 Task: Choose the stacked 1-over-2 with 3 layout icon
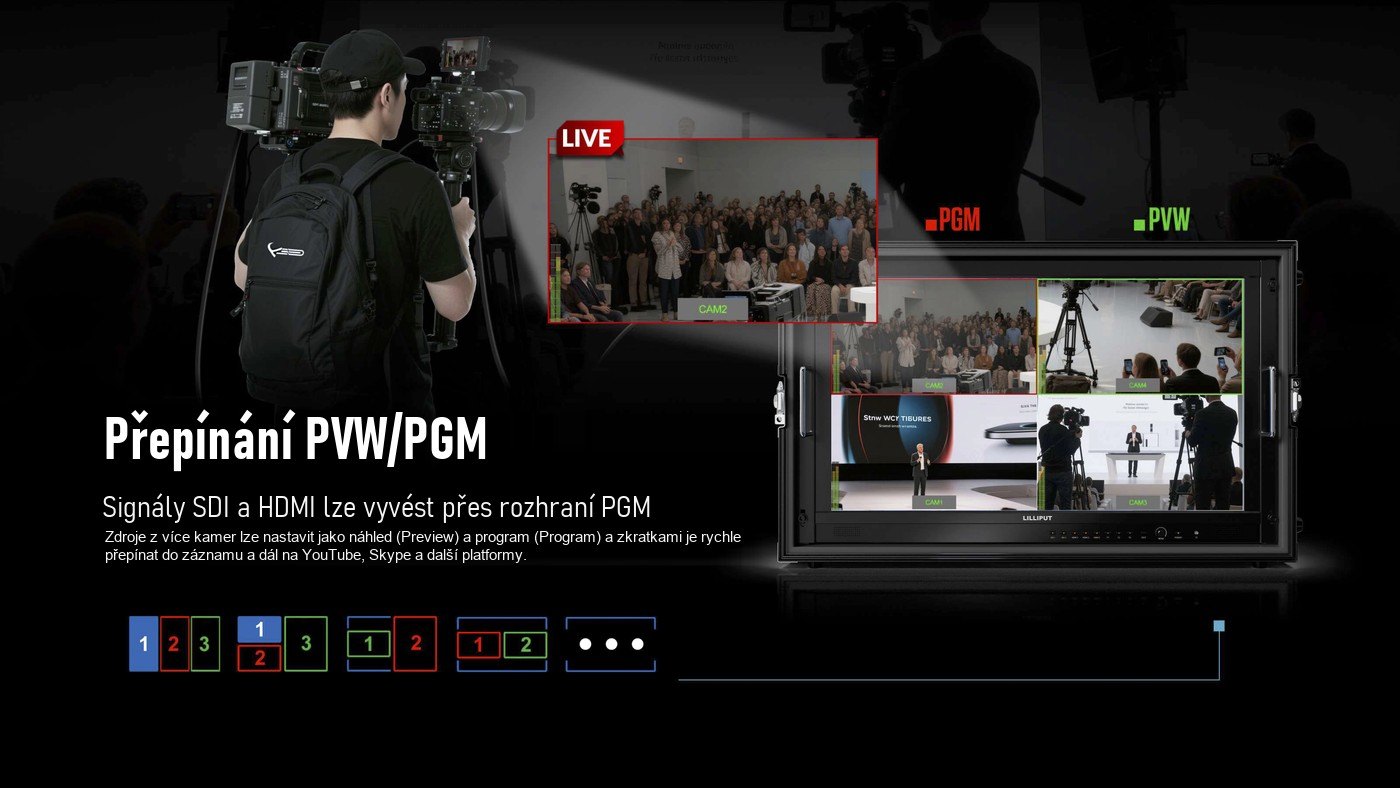(282, 643)
